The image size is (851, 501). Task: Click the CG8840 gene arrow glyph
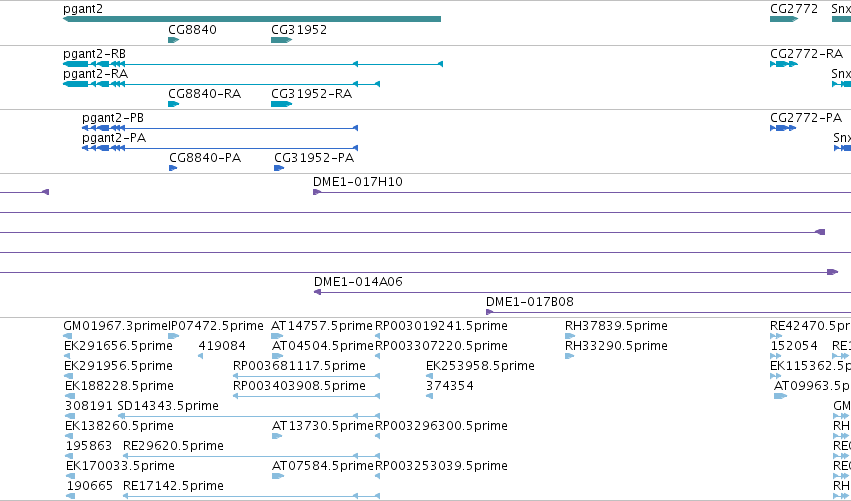[174, 40]
